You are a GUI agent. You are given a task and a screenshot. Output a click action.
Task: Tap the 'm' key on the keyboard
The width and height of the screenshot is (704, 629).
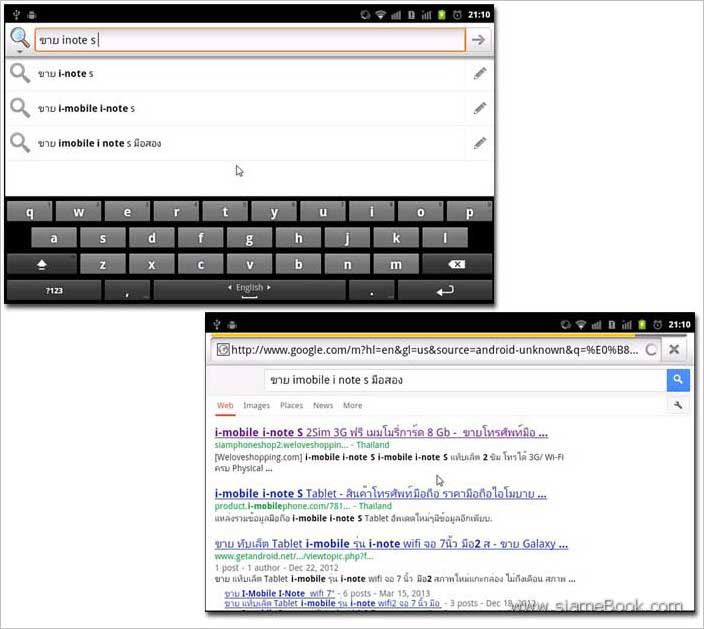pos(396,264)
